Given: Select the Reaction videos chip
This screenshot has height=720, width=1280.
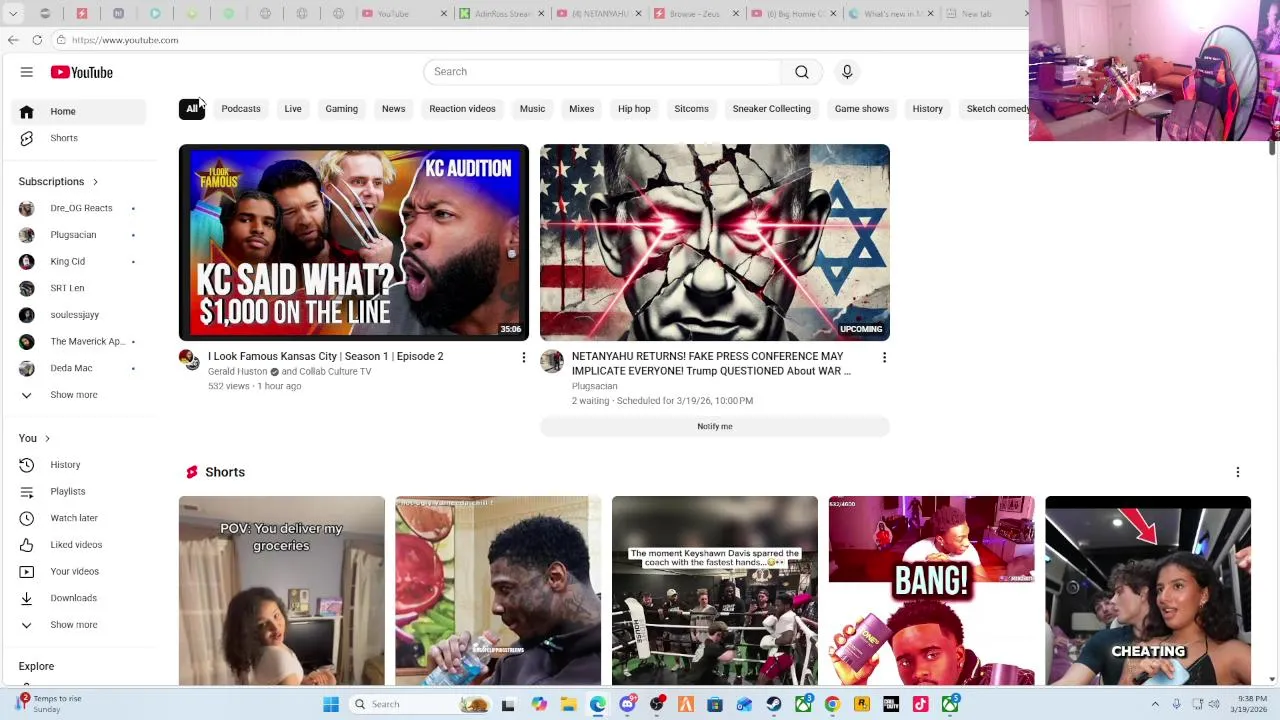Looking at the screenshot, I should coord(462,109).
